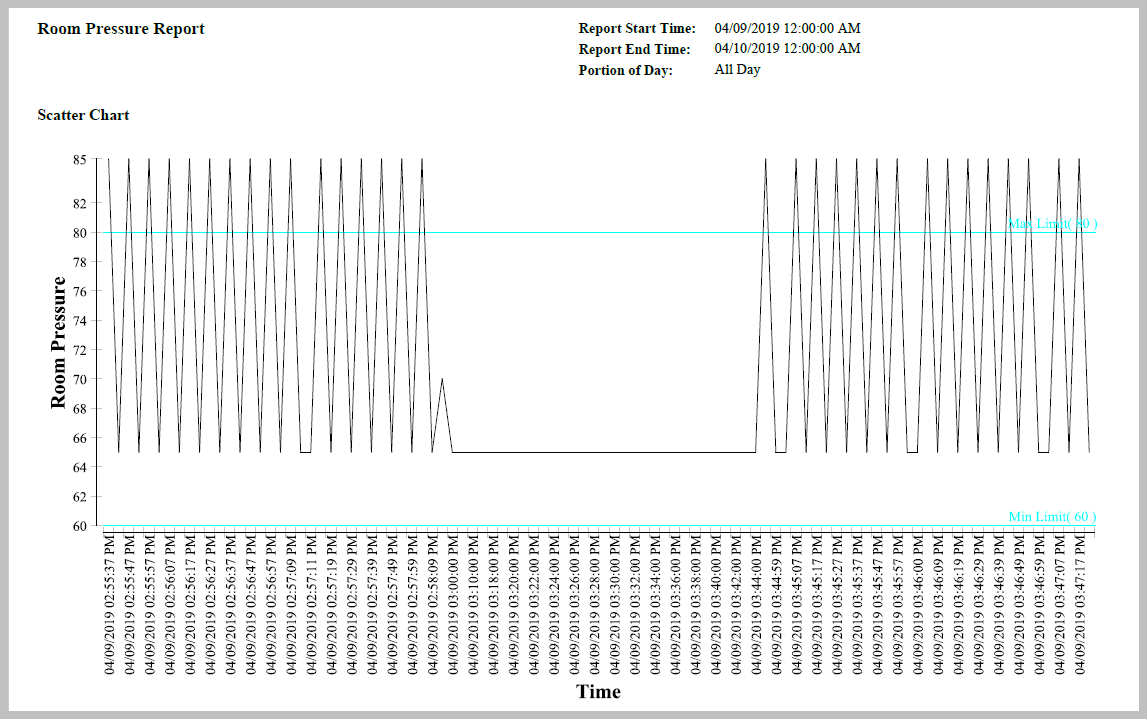Click the 85 tick on the y-axis
Screen dimensions: 1147x719
click(x=79, y=159)
